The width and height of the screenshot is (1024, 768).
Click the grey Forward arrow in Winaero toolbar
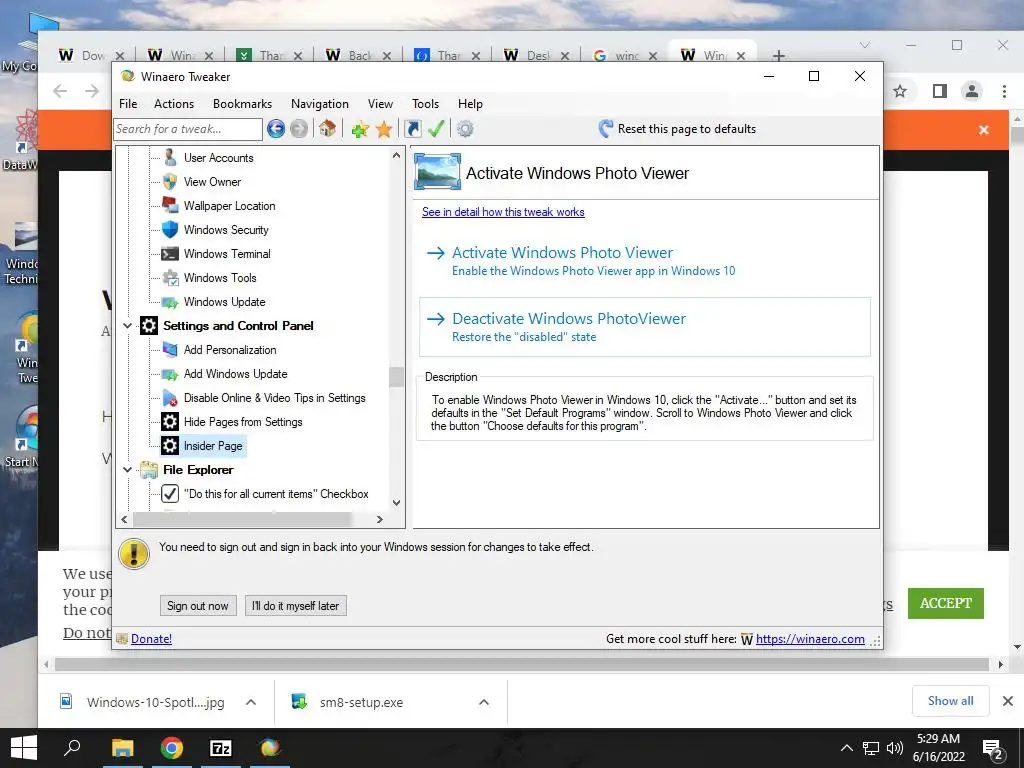(298, 129)
